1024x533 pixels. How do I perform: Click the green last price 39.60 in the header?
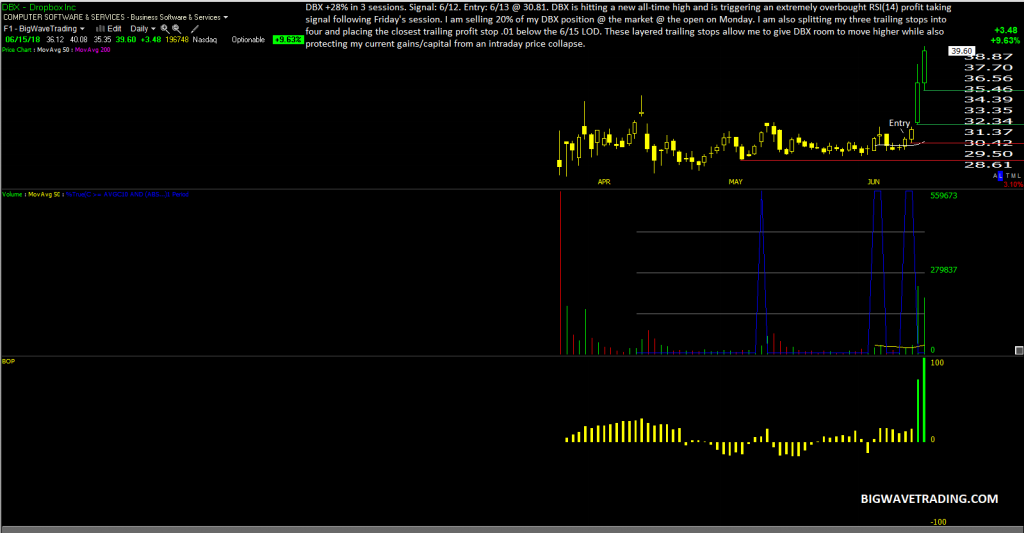[x=126, y=40]
